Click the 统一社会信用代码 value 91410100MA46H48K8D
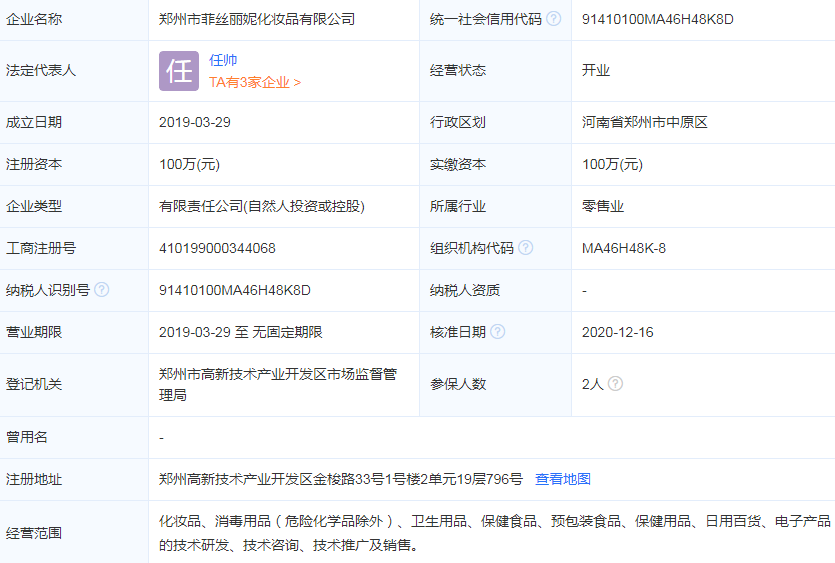Viewport: 835px width, 563px height. [x=657, y=19]
